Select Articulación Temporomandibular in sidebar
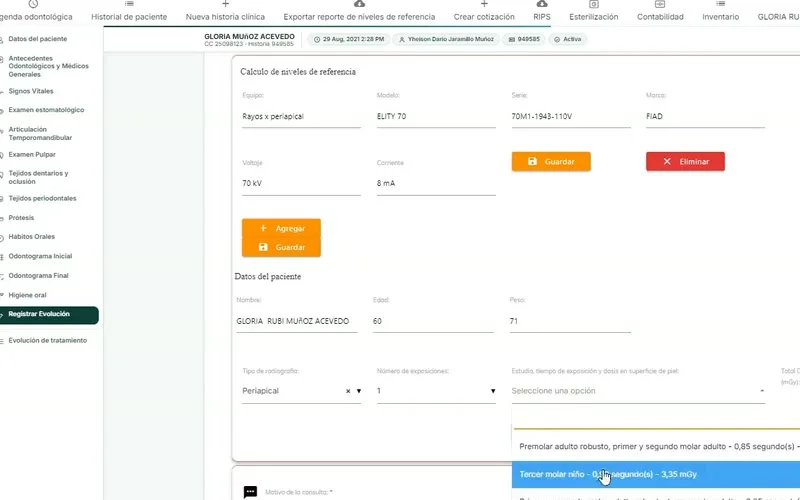 (40, 134)
